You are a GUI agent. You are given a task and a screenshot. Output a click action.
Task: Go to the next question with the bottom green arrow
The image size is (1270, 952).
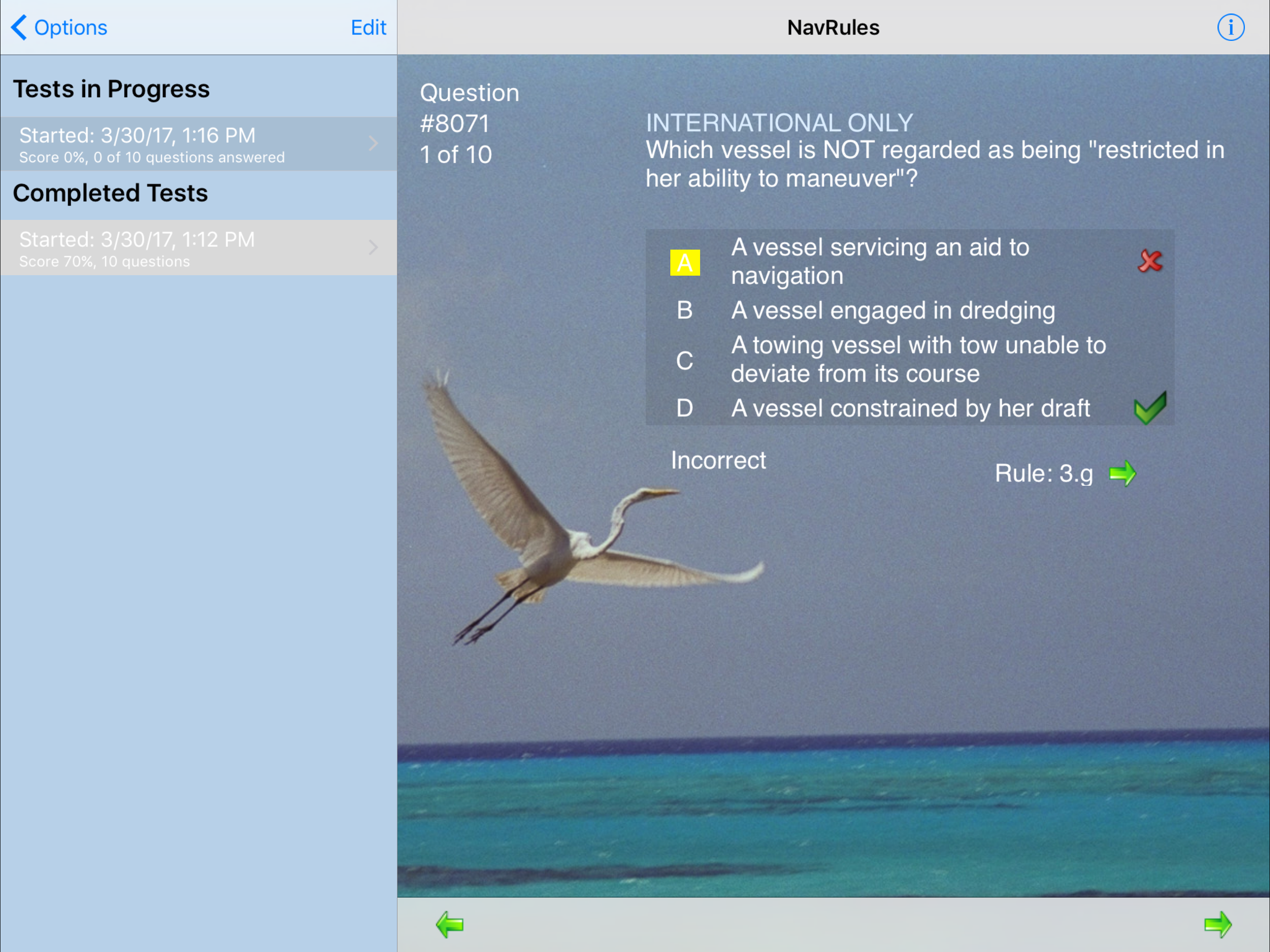point(1217,924)
